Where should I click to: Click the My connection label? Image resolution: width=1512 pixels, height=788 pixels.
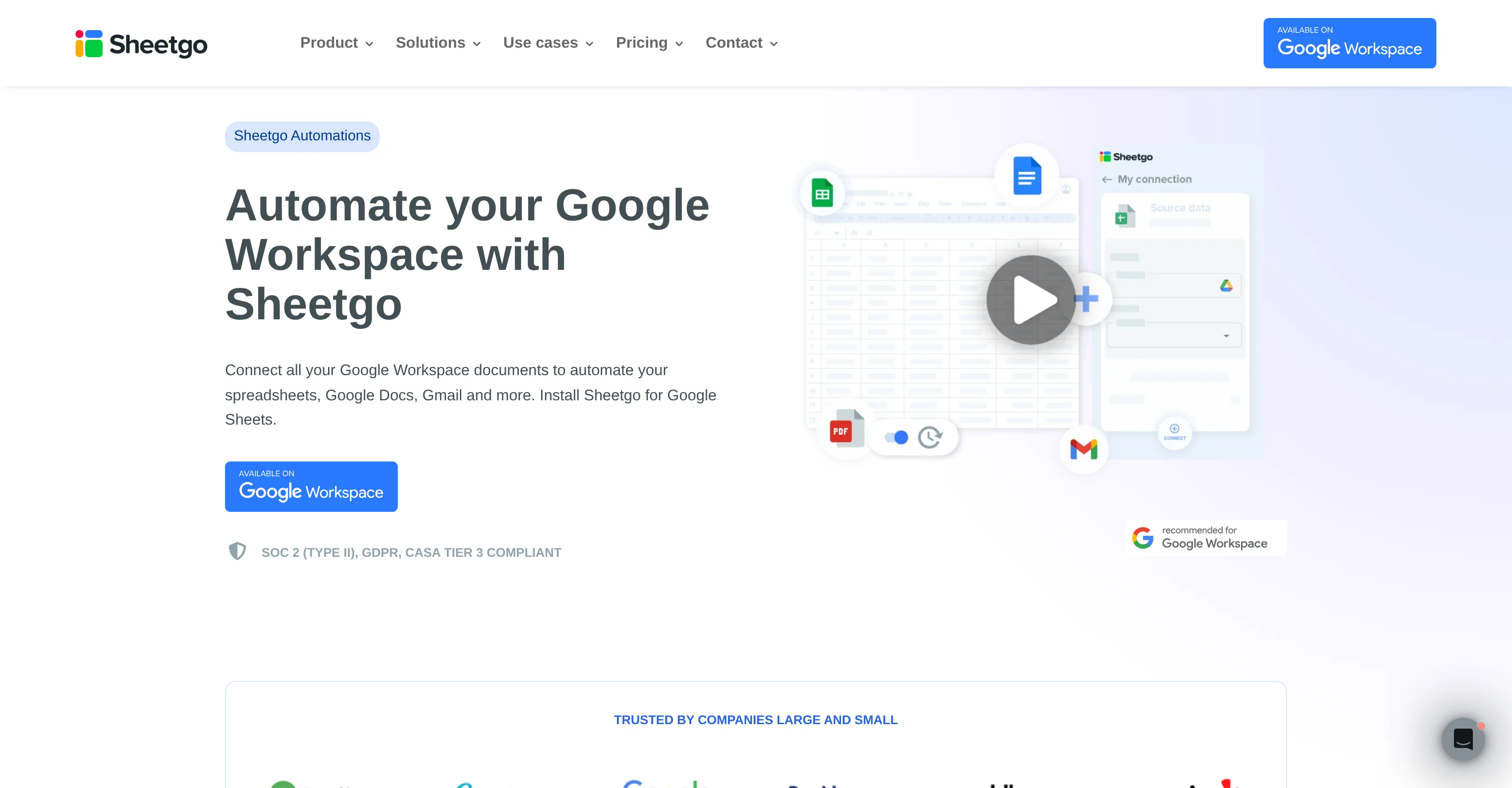pos(1155,179)
